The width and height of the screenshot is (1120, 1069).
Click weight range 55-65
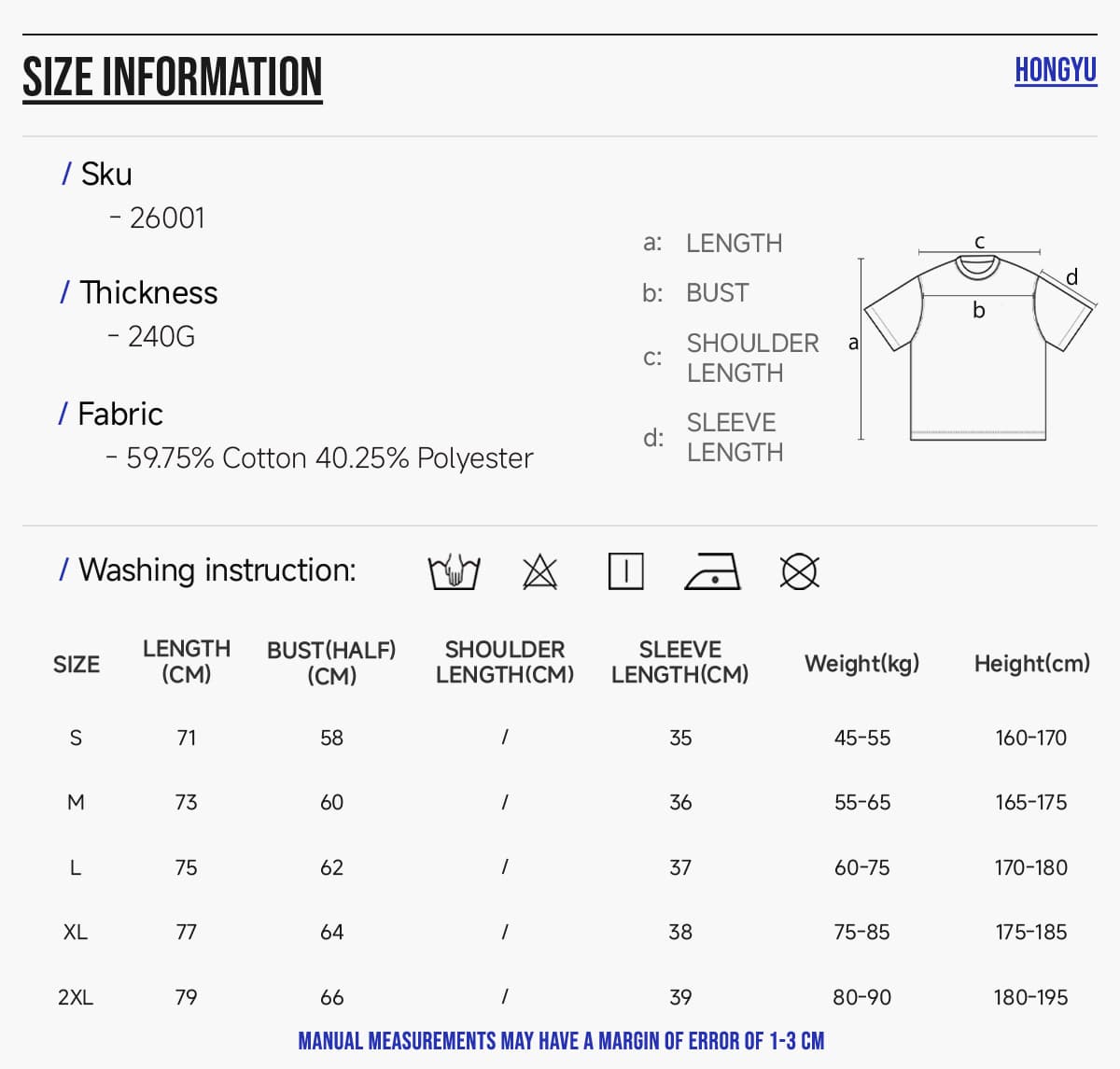862,802
